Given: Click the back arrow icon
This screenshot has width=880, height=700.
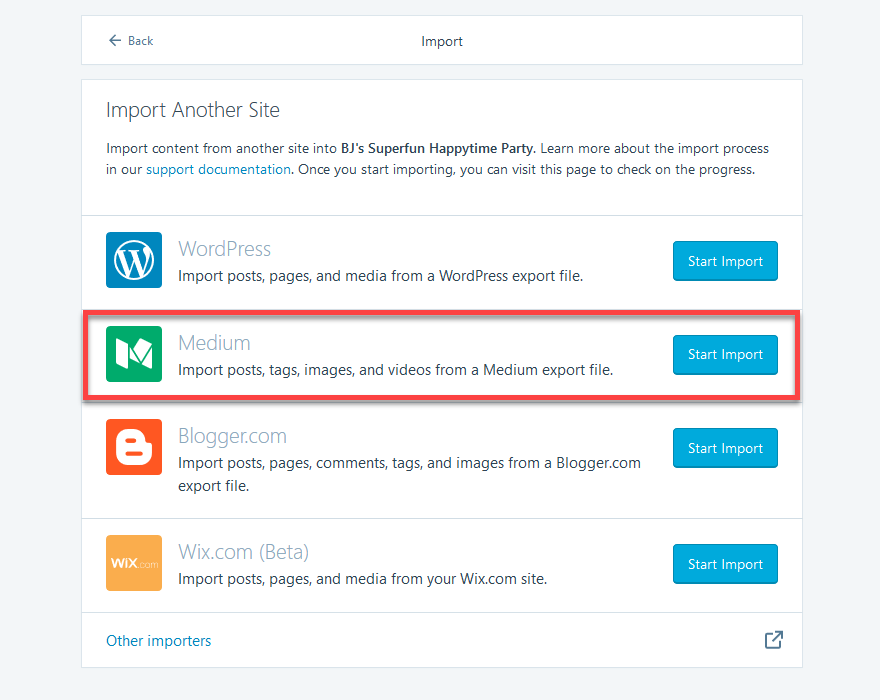Looking at the screenshot, I should coord(113,40).
